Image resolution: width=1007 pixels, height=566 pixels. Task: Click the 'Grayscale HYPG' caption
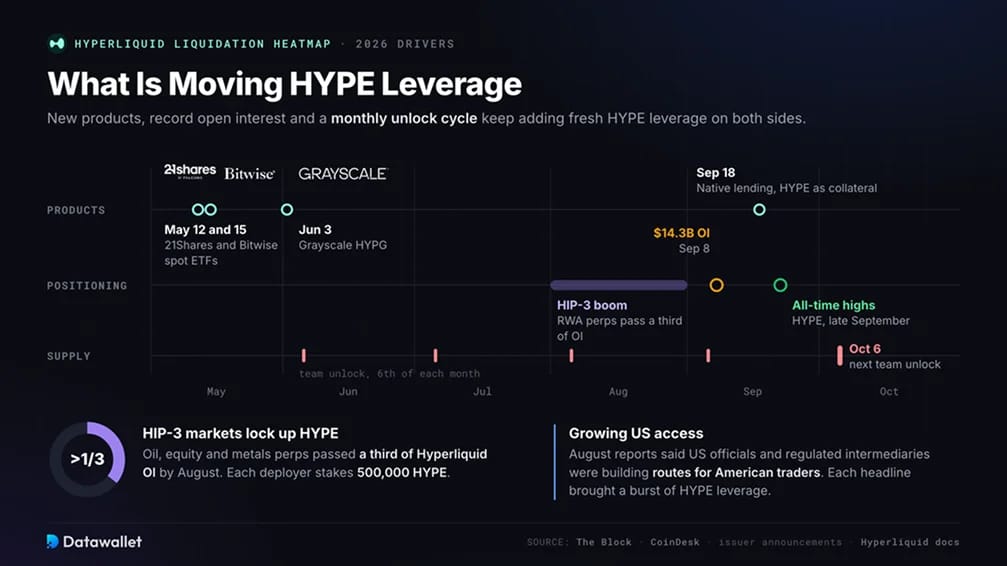click(x=343, y=245)
